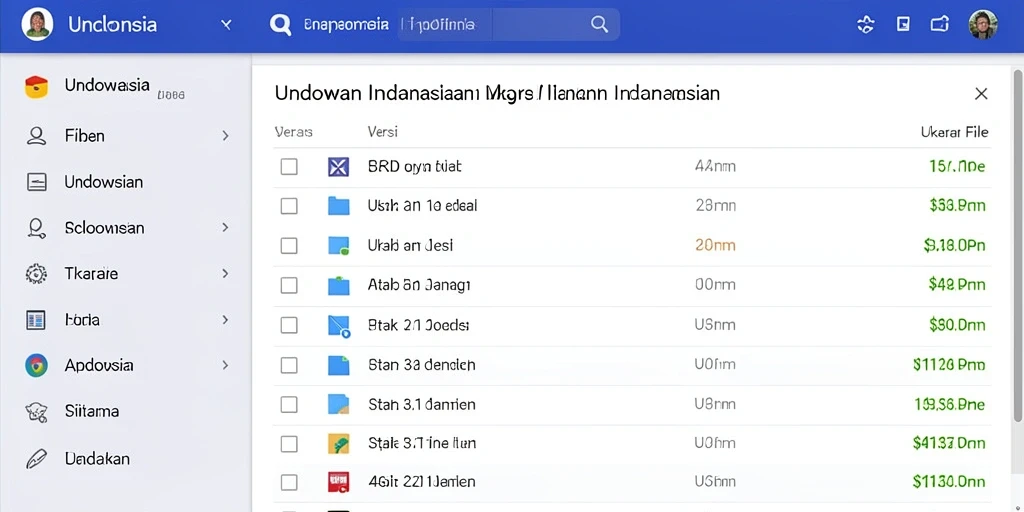
Task: Click the icon beside Scloonsan
Action: [36, 228]
